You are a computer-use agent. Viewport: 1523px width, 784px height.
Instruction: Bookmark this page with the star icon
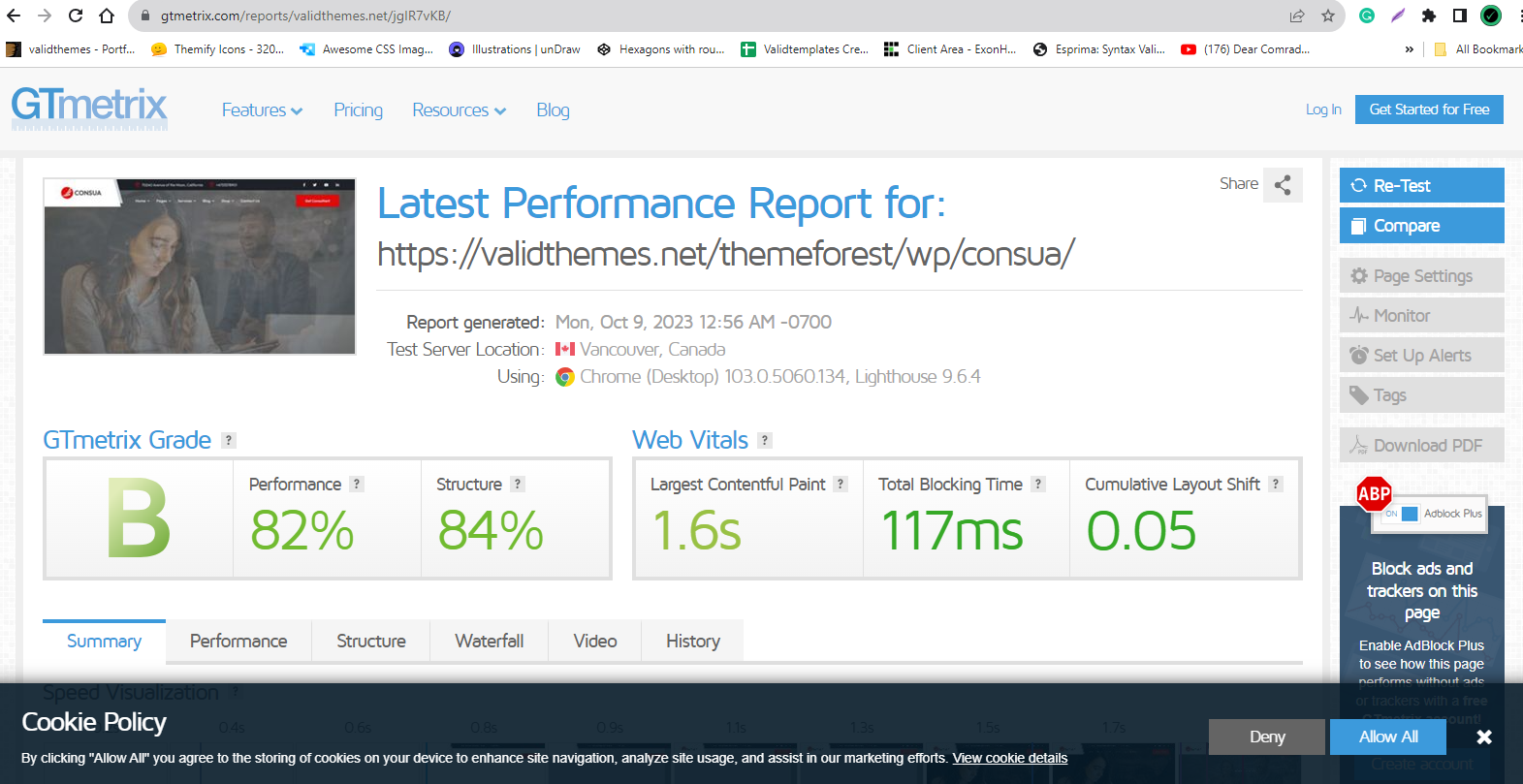[1328, 16]
